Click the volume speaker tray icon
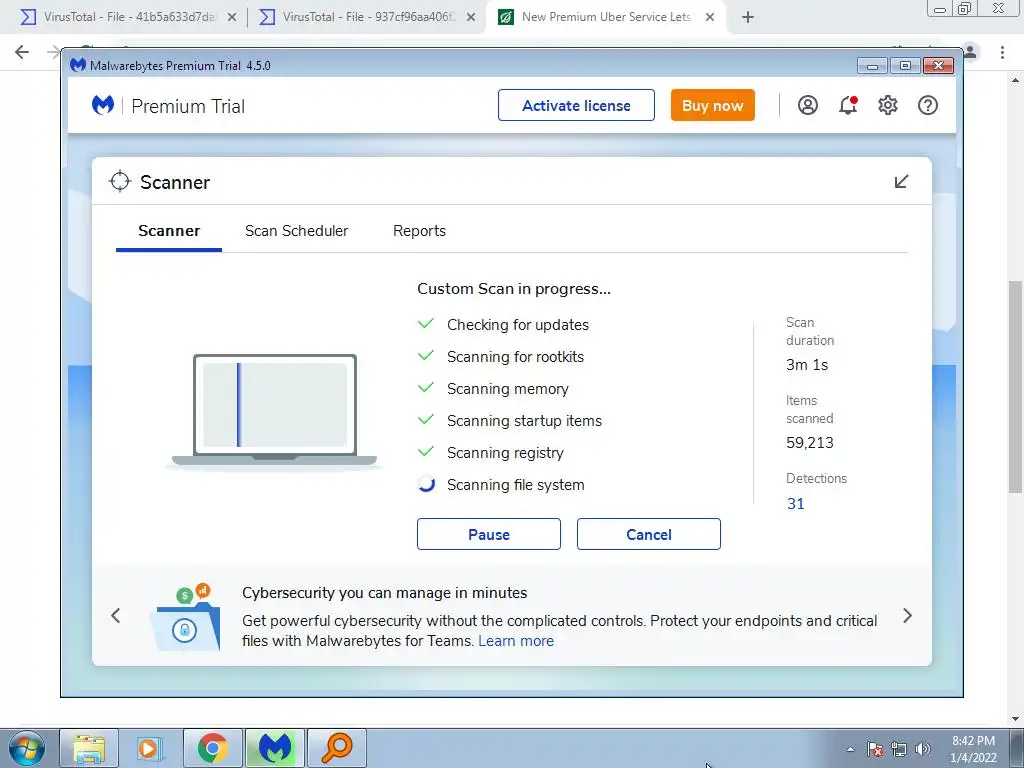Image resolution: width=1024 pixels, height=768 pixels. click(x=923, y=749)
